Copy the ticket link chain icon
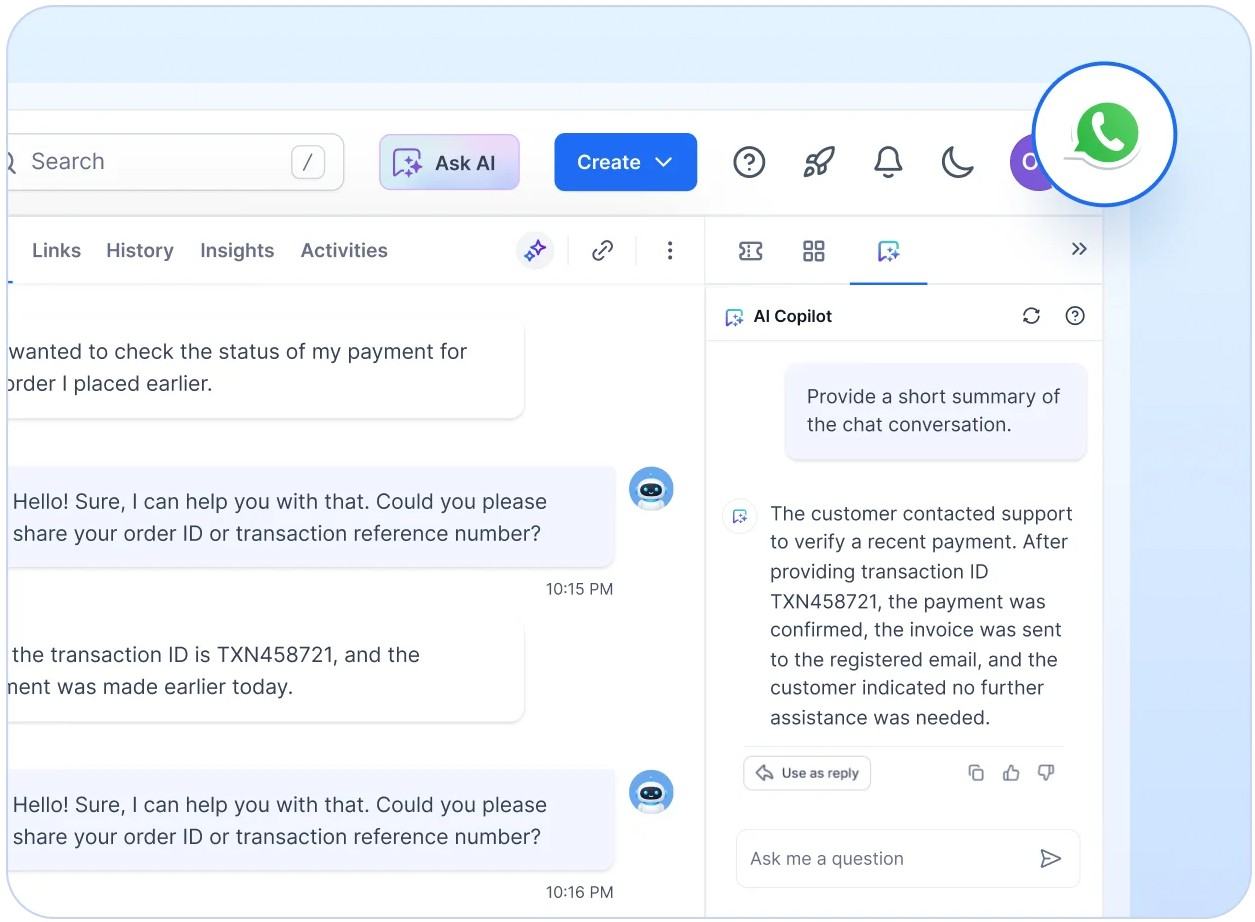 point(602,250)
